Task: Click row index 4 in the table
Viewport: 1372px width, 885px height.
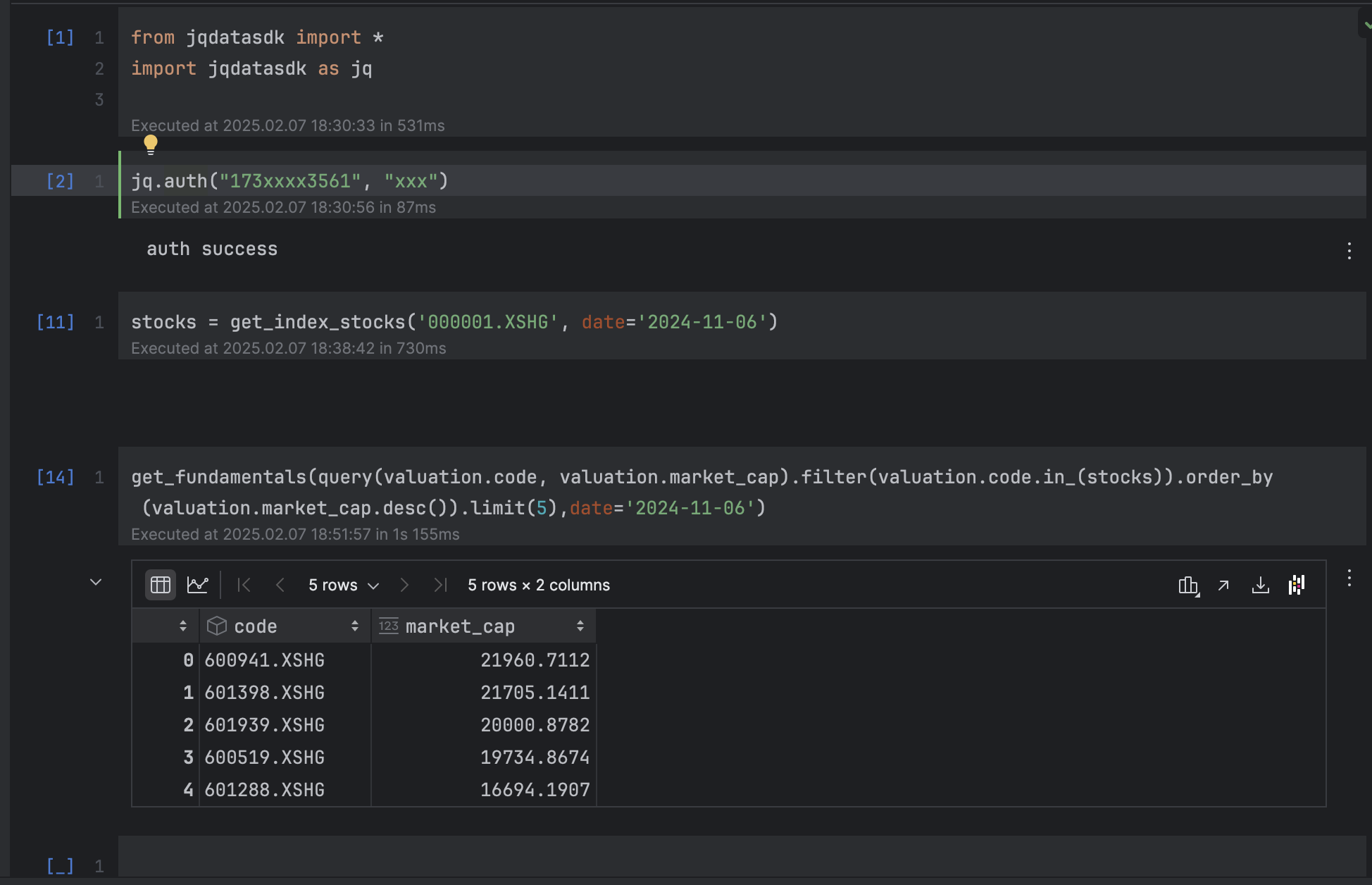Action: (x=188, y=790)
